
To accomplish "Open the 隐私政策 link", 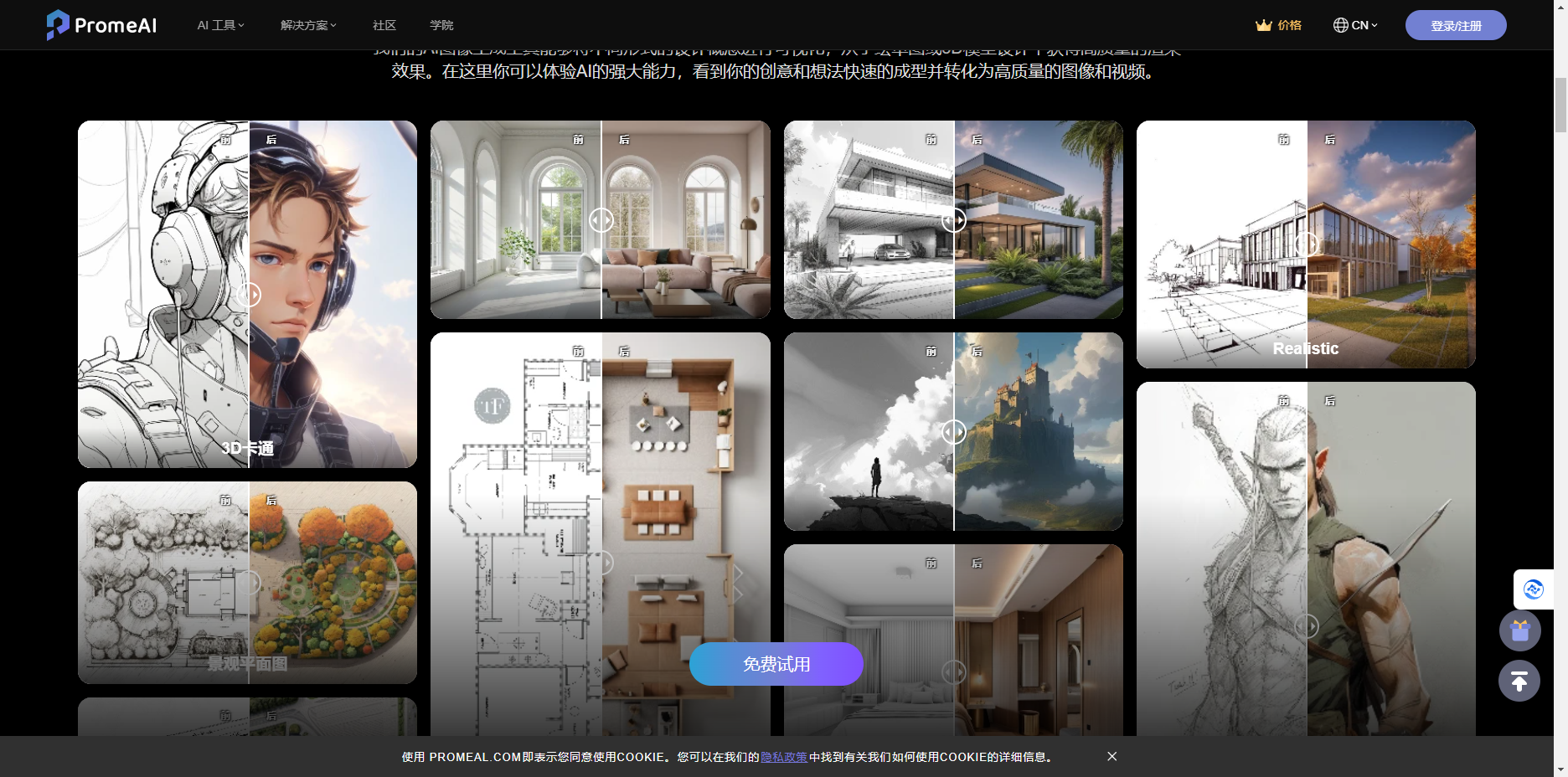I will tap(783, 757).
